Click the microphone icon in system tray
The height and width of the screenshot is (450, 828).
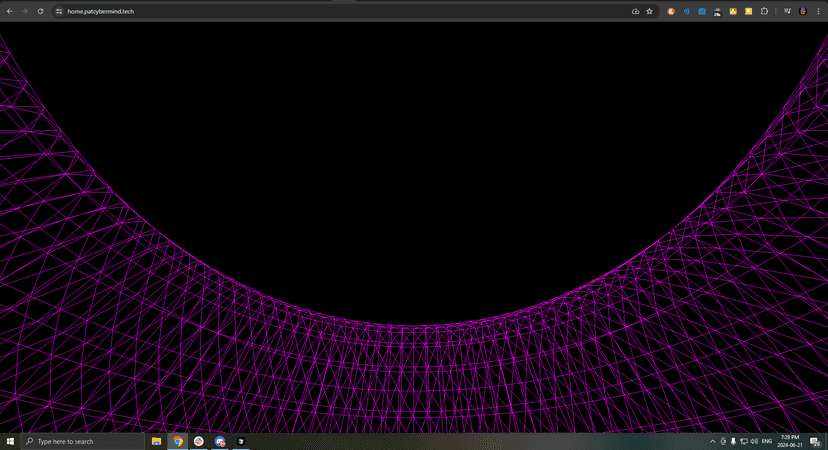(733, 441)
